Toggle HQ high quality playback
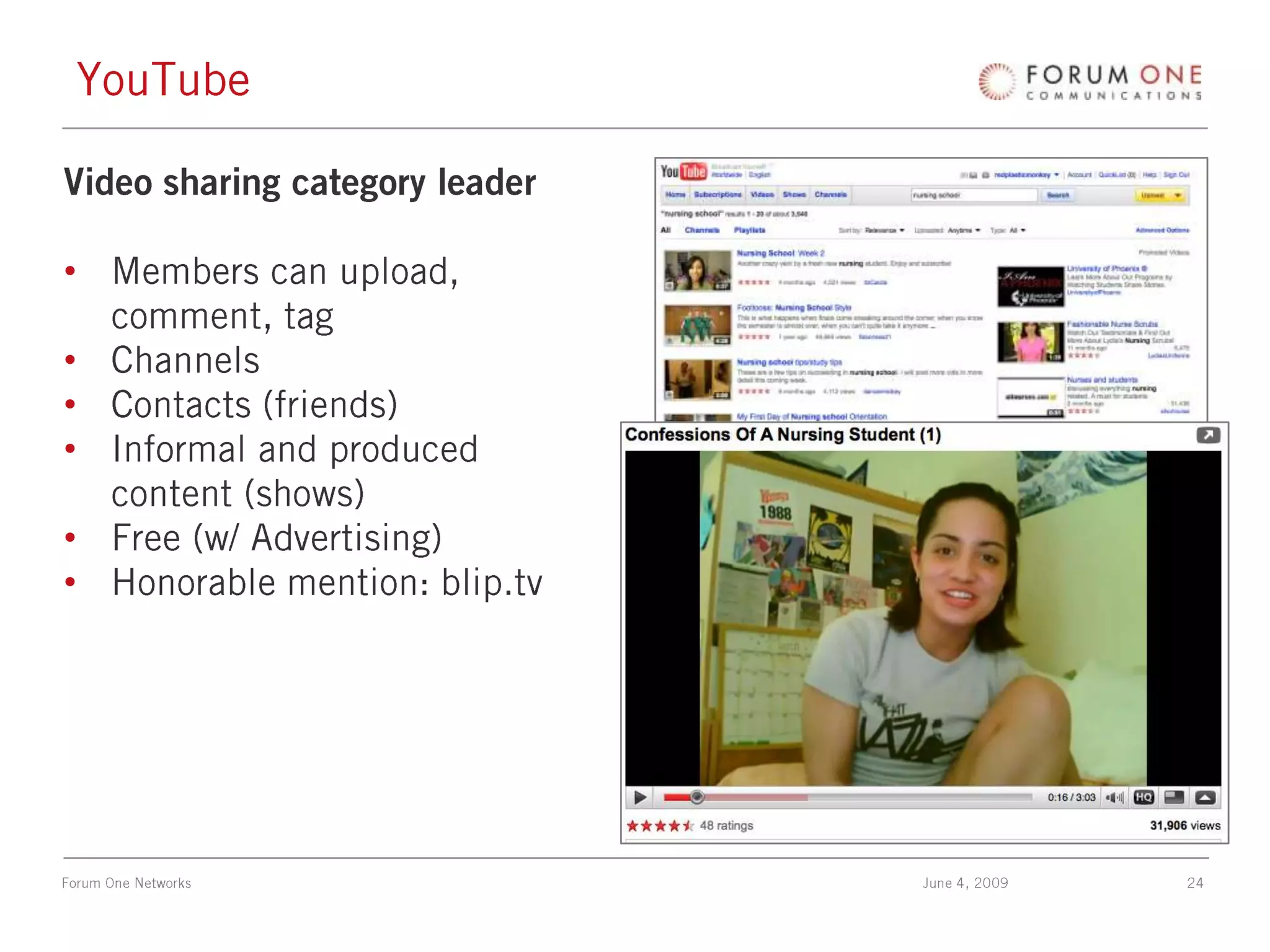Viewport: 1270px width, 952px height. click(x=1143, y=798)
